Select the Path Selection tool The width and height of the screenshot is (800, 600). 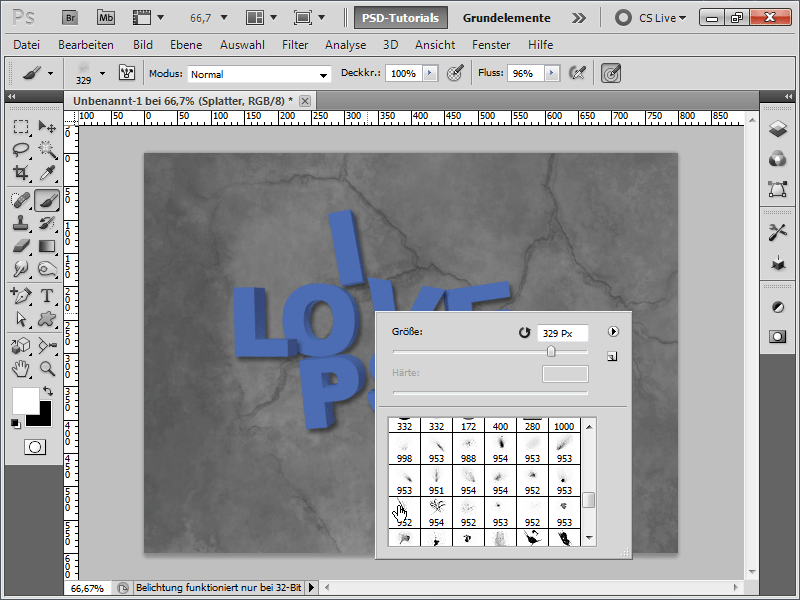point(21,319)
